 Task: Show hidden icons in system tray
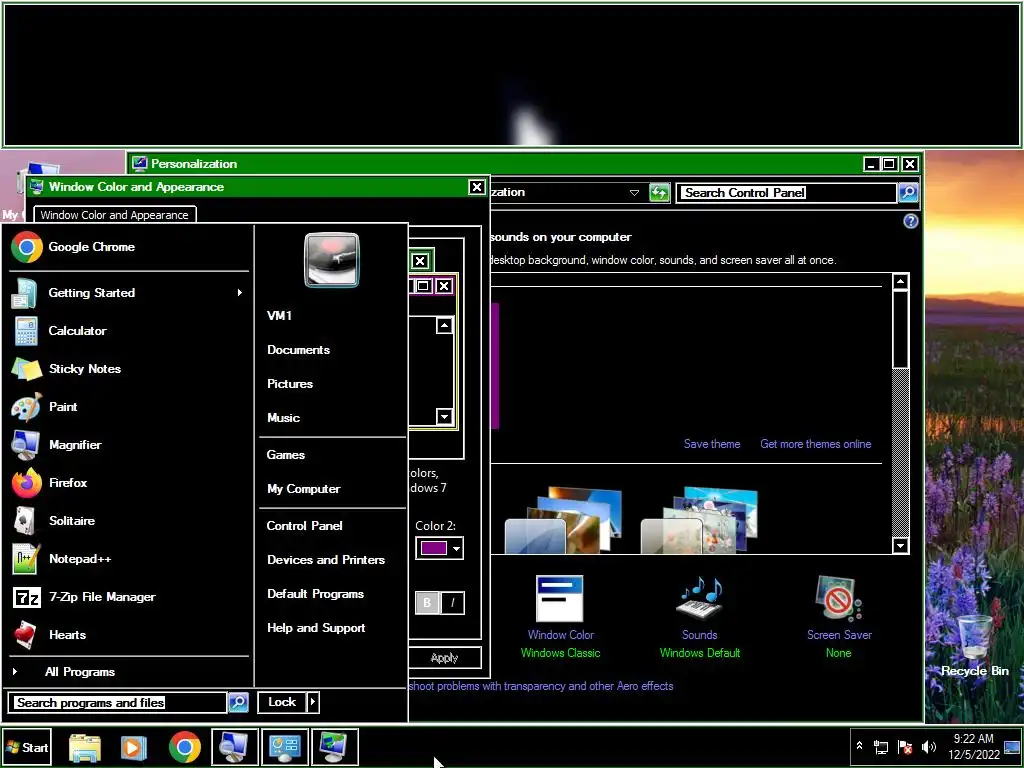coord(859,746)
